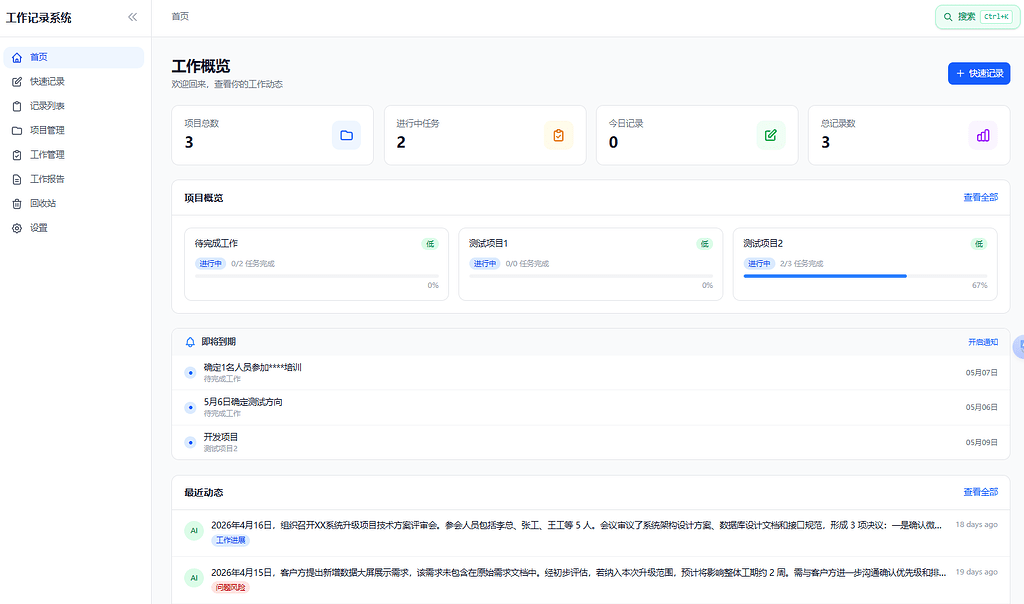The height and width of the screenshot is (604, 1024).
Task: Click the plus icon on 快速记录 button
Action: (x=960, y=74)
